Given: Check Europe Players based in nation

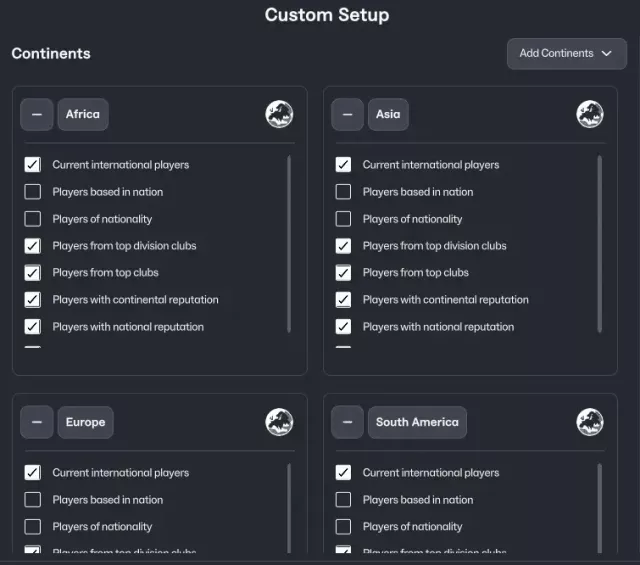Looking at the screenshot, I should coord(33,500).
